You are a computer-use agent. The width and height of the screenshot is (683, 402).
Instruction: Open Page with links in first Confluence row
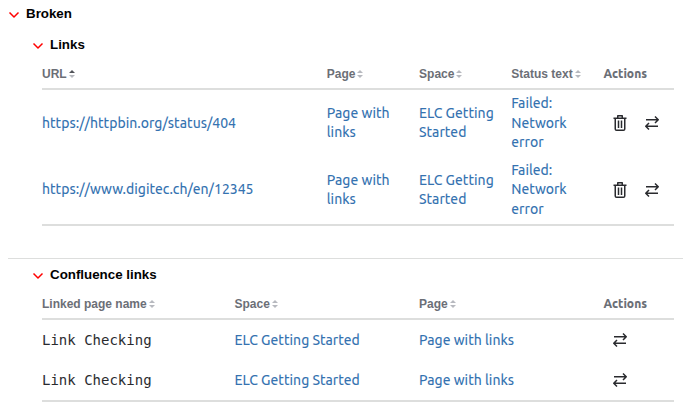pyautogui.click(x=466, y=340)
